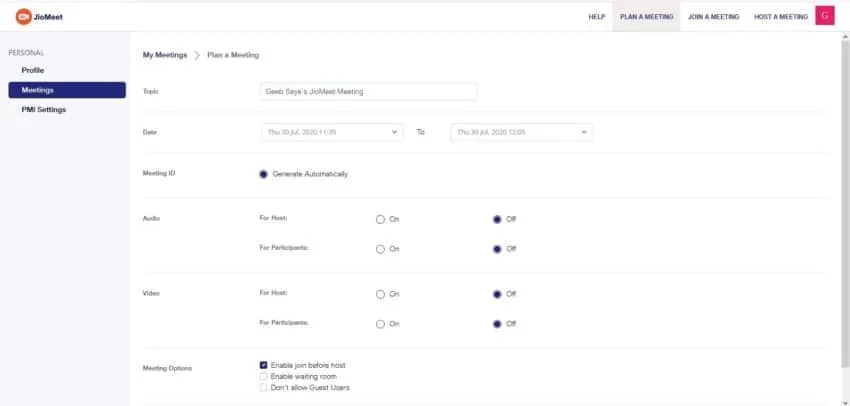Click the Meeting Options label
Image resolution: width=850 pixels, height=406 pixels.
167,369
